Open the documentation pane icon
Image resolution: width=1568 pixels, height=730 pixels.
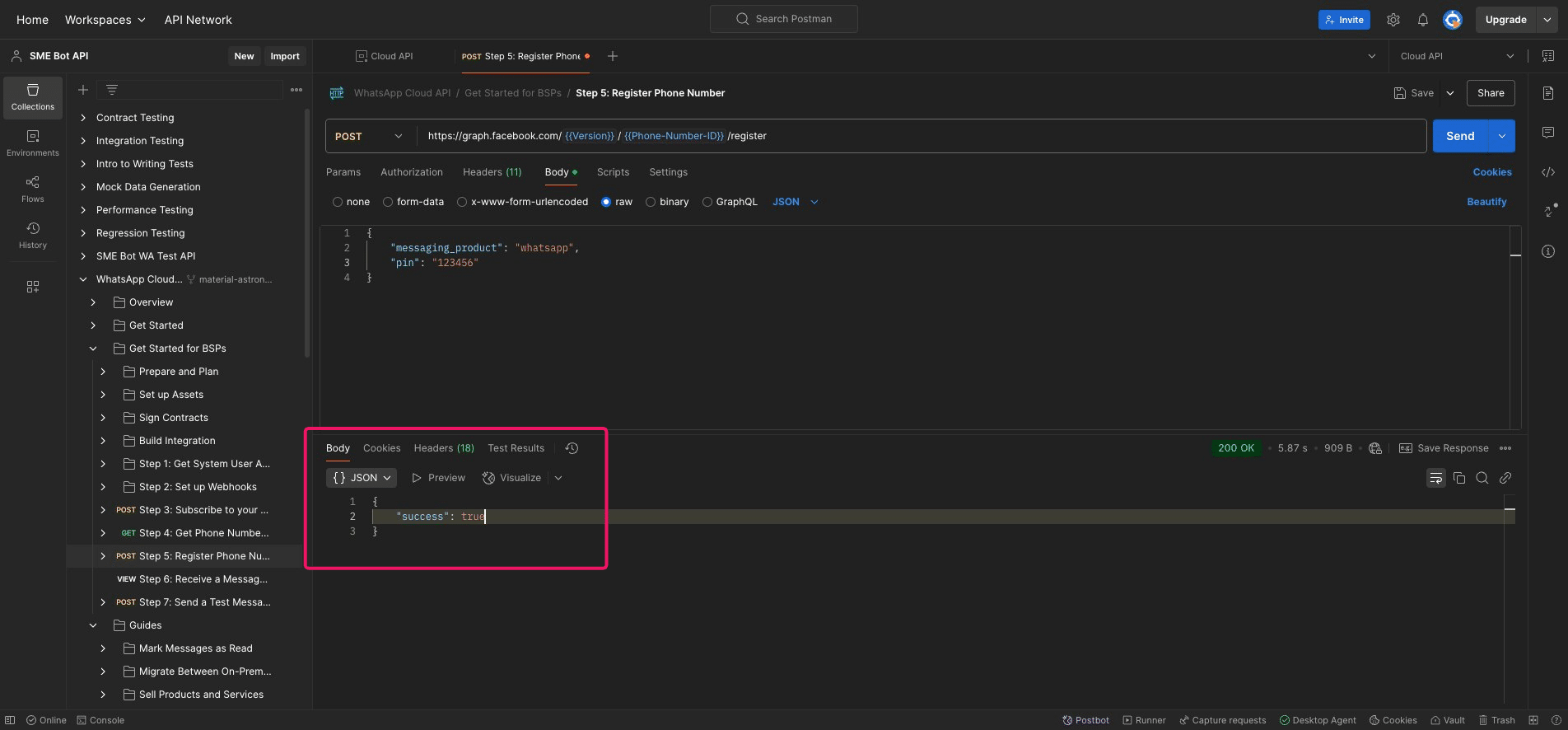point(1548,93)
